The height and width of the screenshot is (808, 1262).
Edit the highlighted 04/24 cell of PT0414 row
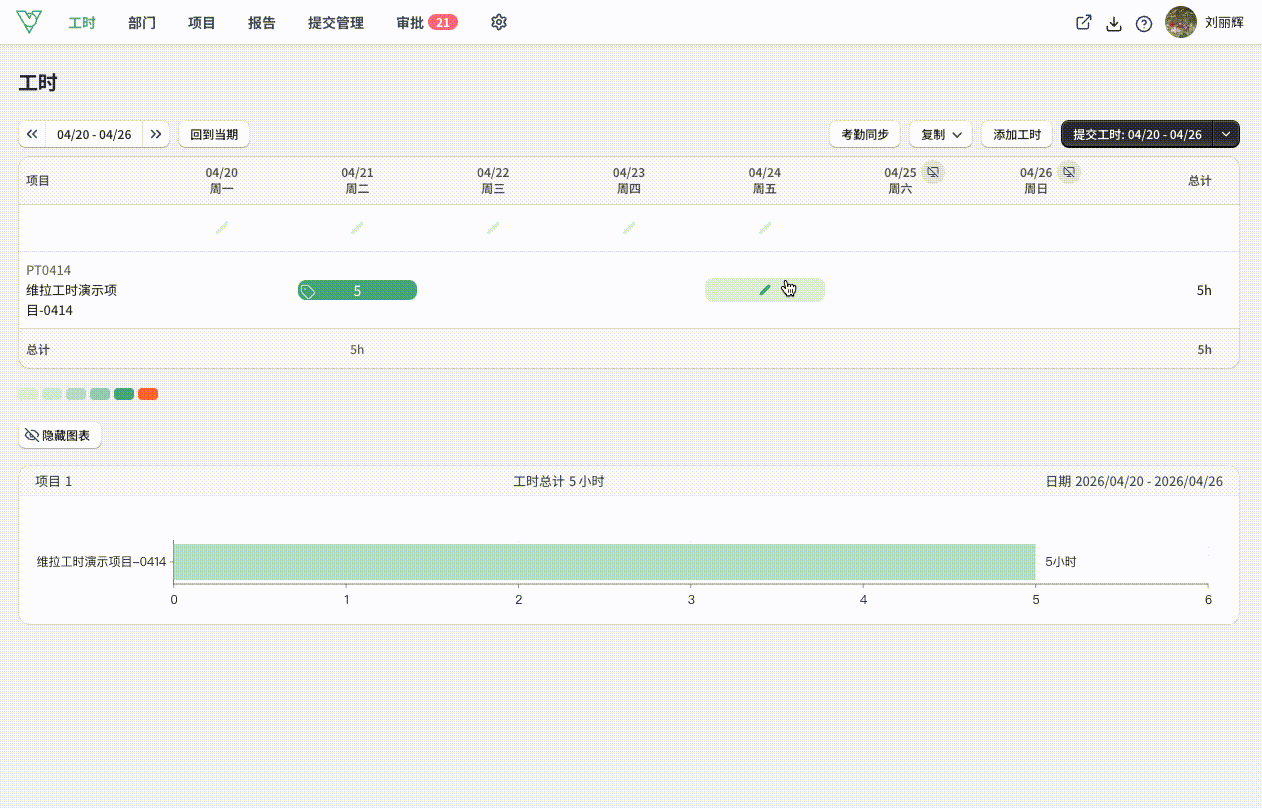coord(765,290)
